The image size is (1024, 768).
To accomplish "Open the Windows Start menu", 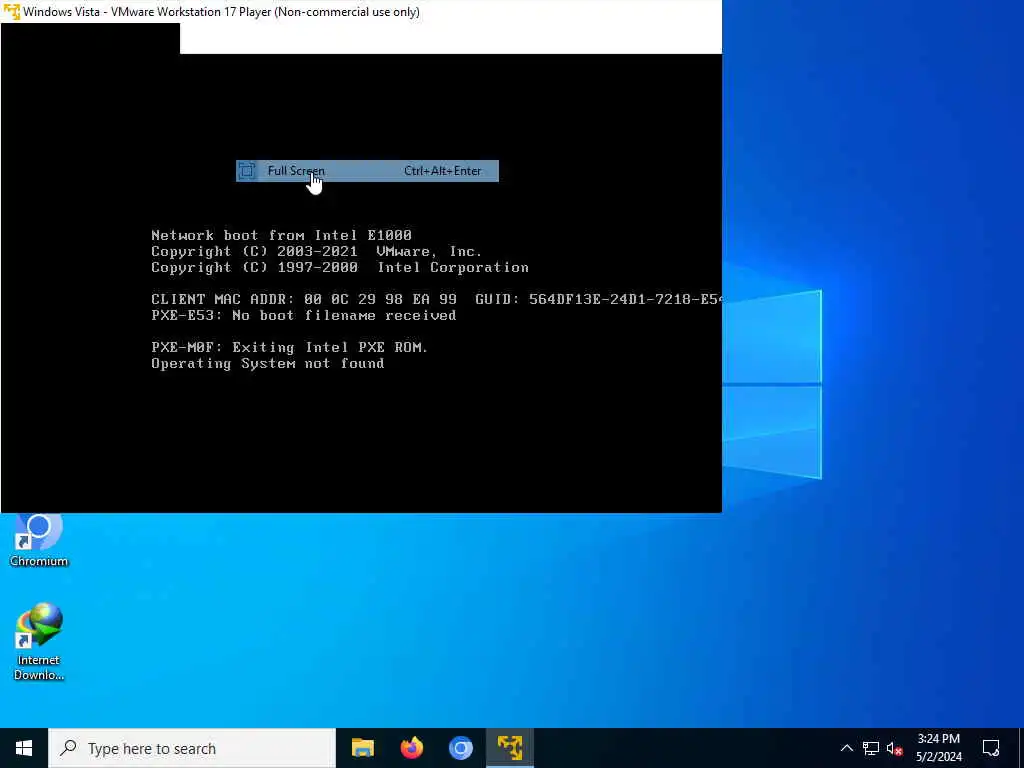I will (x=24, y=748).
